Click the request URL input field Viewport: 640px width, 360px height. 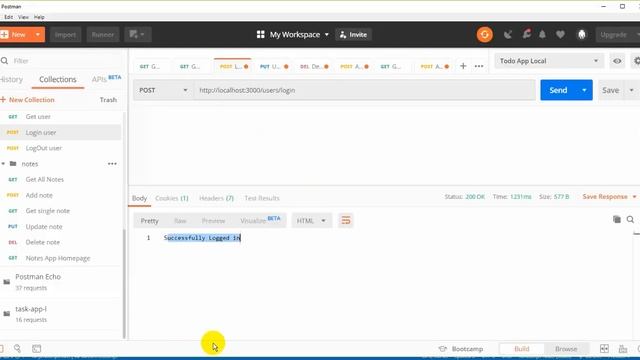coord(364,90)
